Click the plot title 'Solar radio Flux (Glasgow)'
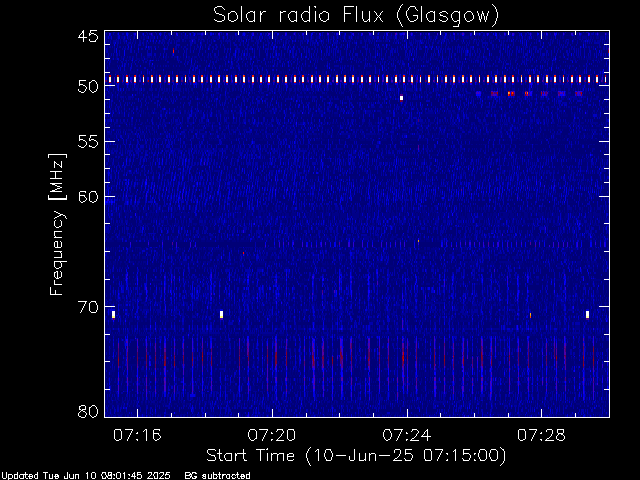This screenshot has height=480, width=640. coord(356,16)
